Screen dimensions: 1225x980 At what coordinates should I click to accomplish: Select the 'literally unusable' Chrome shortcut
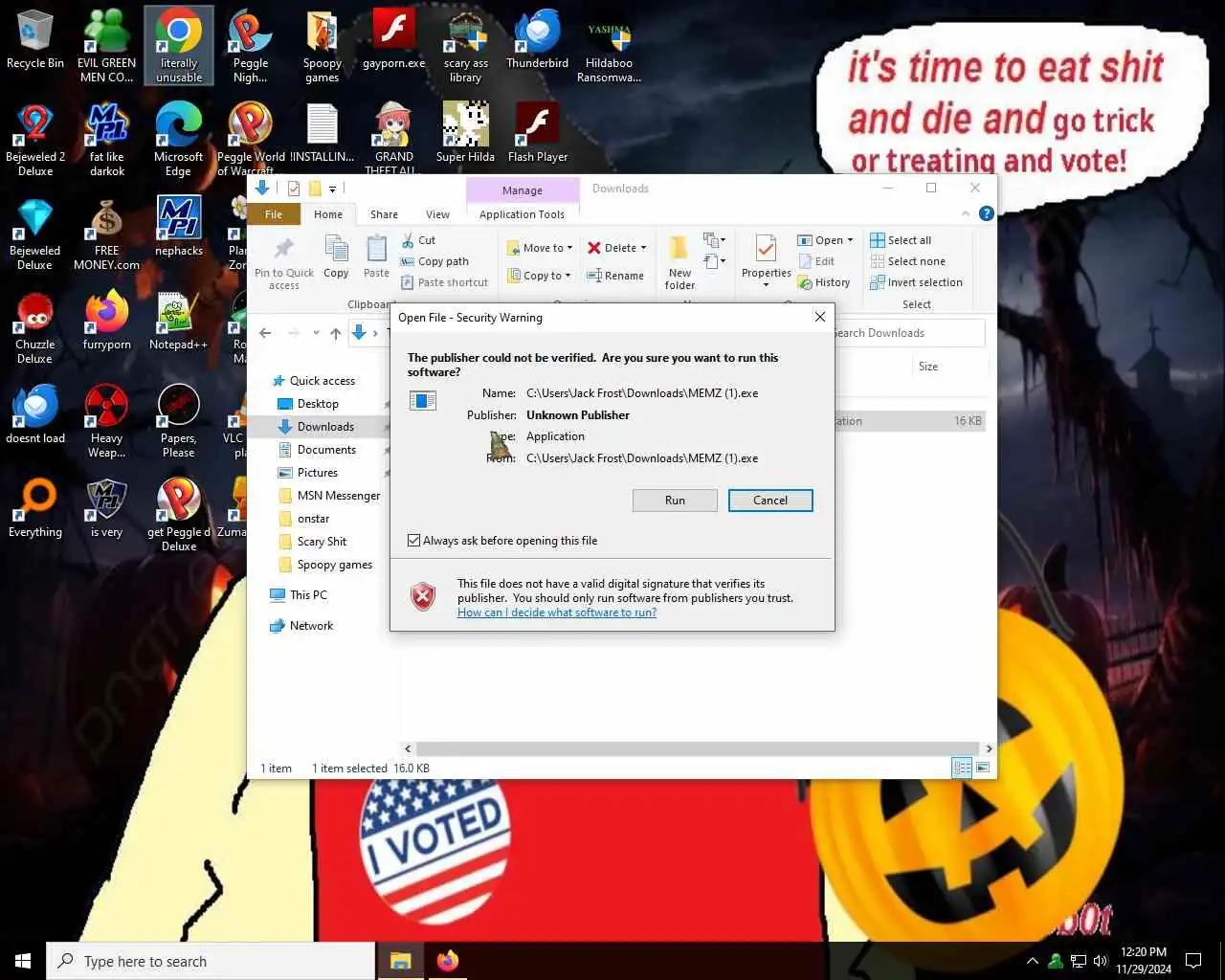[179, 45]
